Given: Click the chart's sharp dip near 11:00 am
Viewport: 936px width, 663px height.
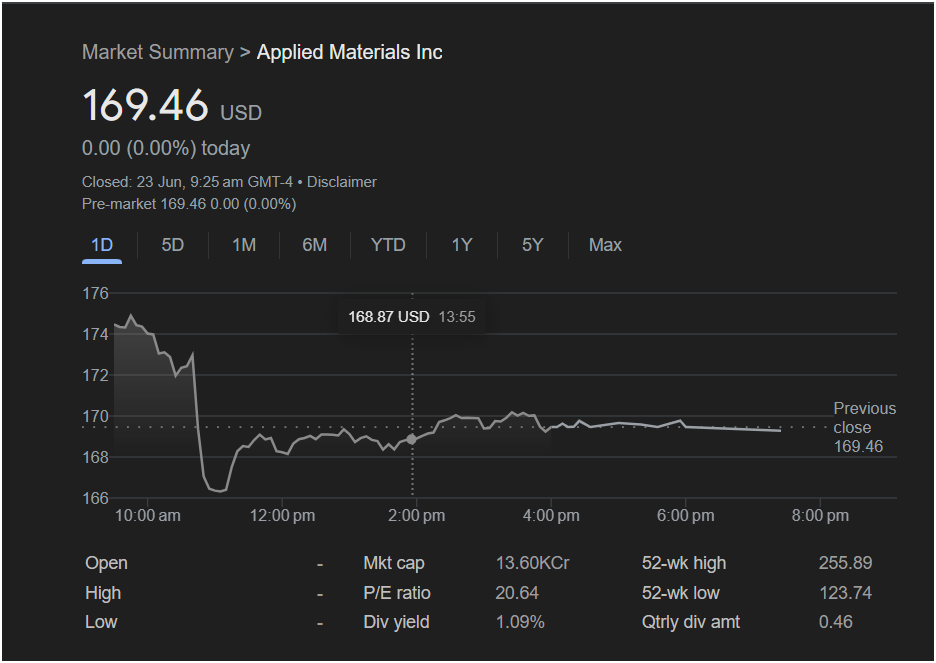Looking at the screenshot, I should (220, 490).
